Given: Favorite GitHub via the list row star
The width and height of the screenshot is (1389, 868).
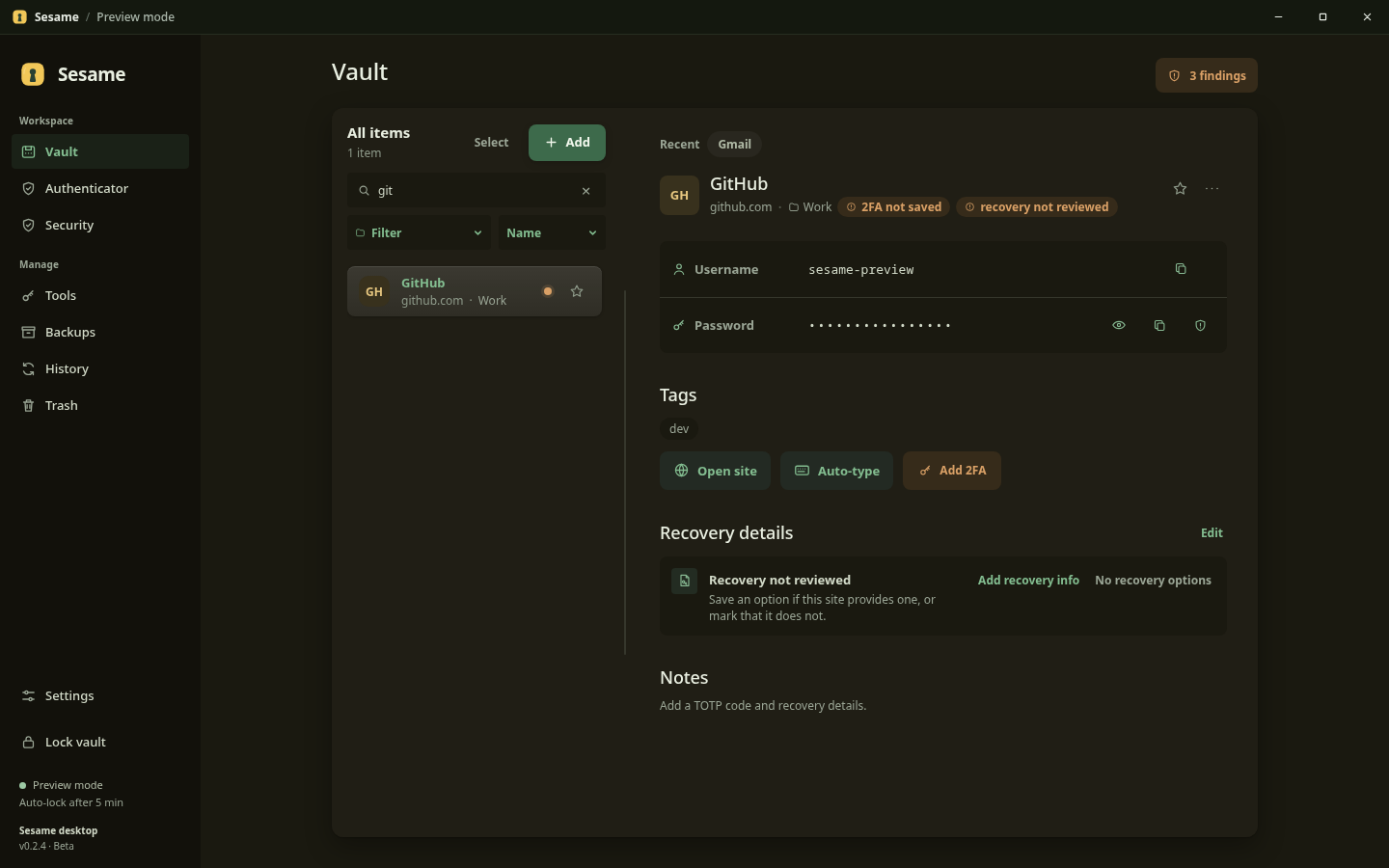Looking at the screenshot, I should click(x=577, y=291).
